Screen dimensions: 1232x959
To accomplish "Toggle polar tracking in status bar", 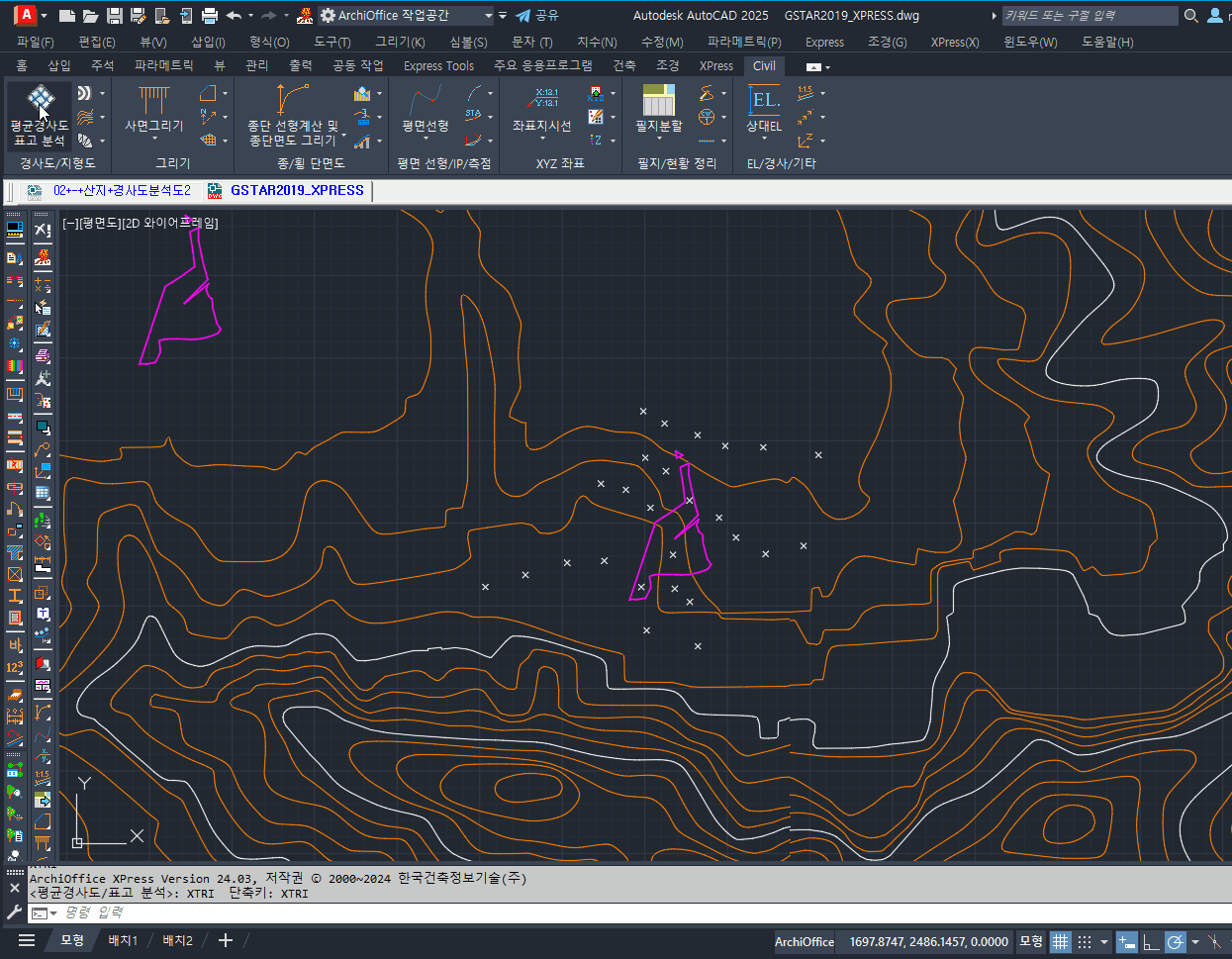I will (x=1175, y=941).
